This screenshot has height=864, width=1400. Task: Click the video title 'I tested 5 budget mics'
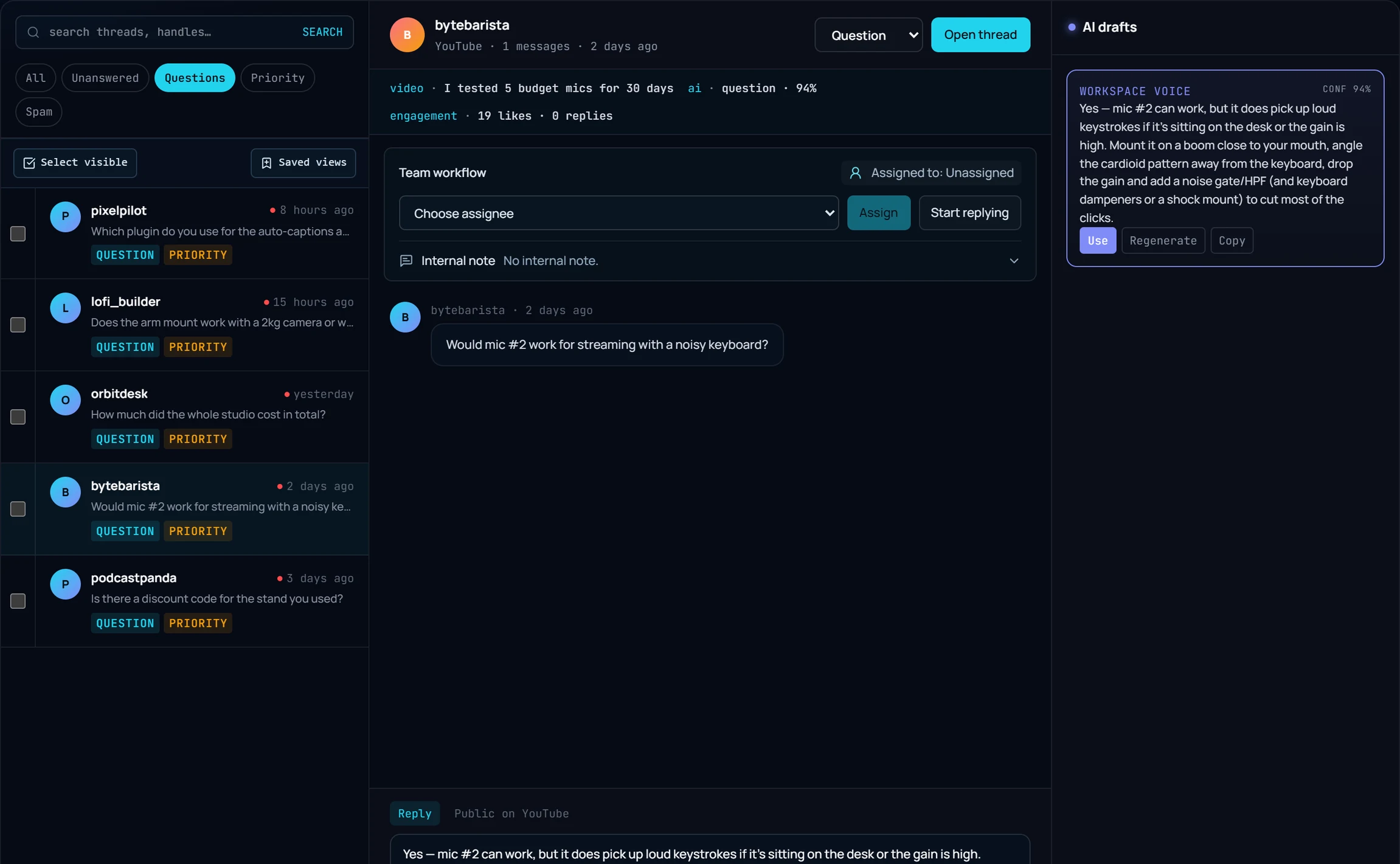click(558, 88)
